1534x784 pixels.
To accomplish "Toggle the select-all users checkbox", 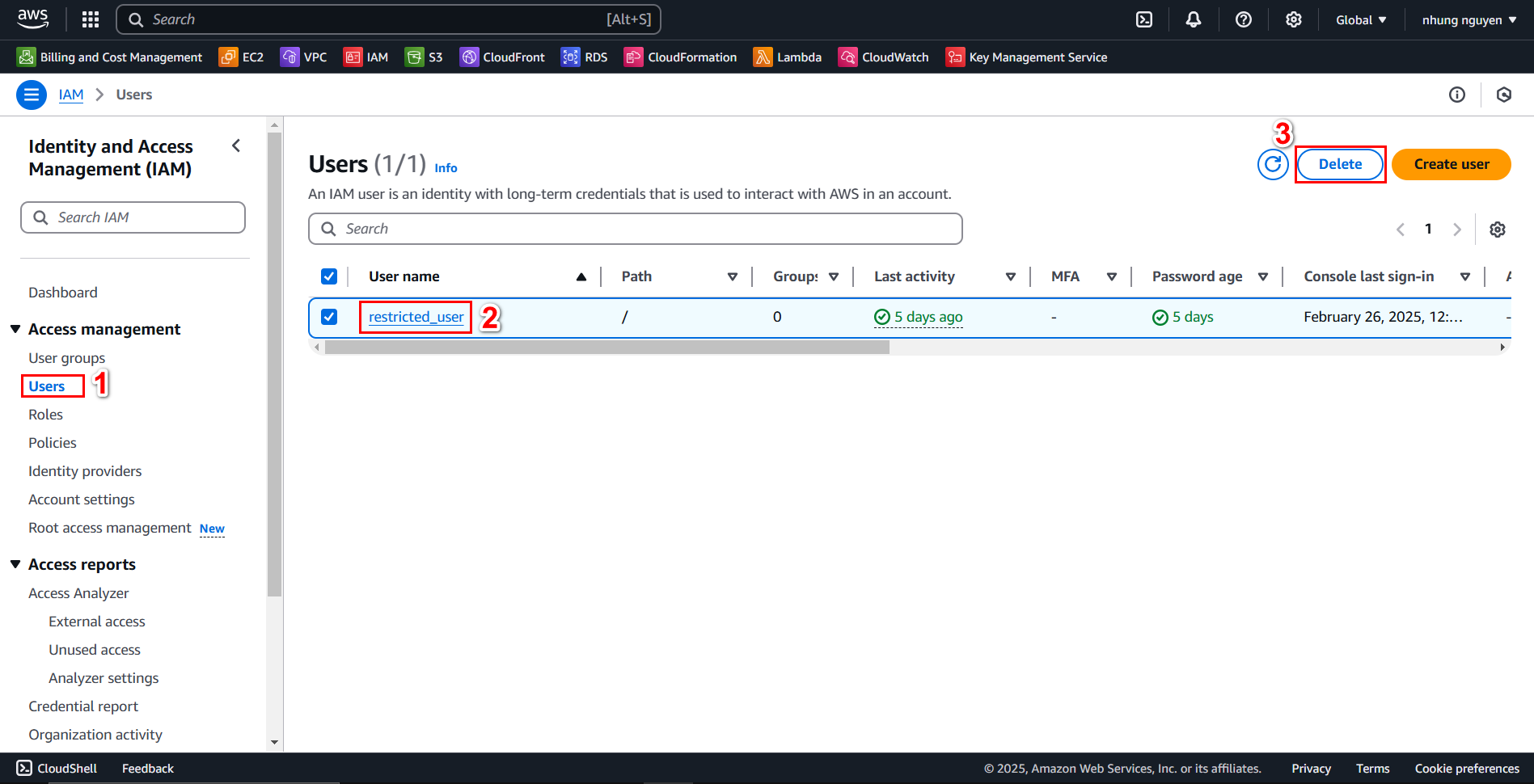I will click(x=329, y=276).
